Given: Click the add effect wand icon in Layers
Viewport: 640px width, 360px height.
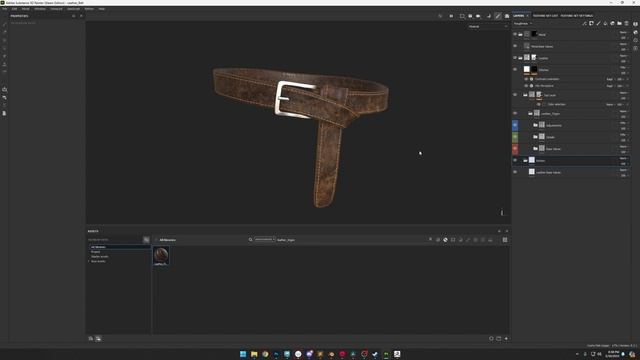Looking at the screenshot, I should [x=584, y=24].
